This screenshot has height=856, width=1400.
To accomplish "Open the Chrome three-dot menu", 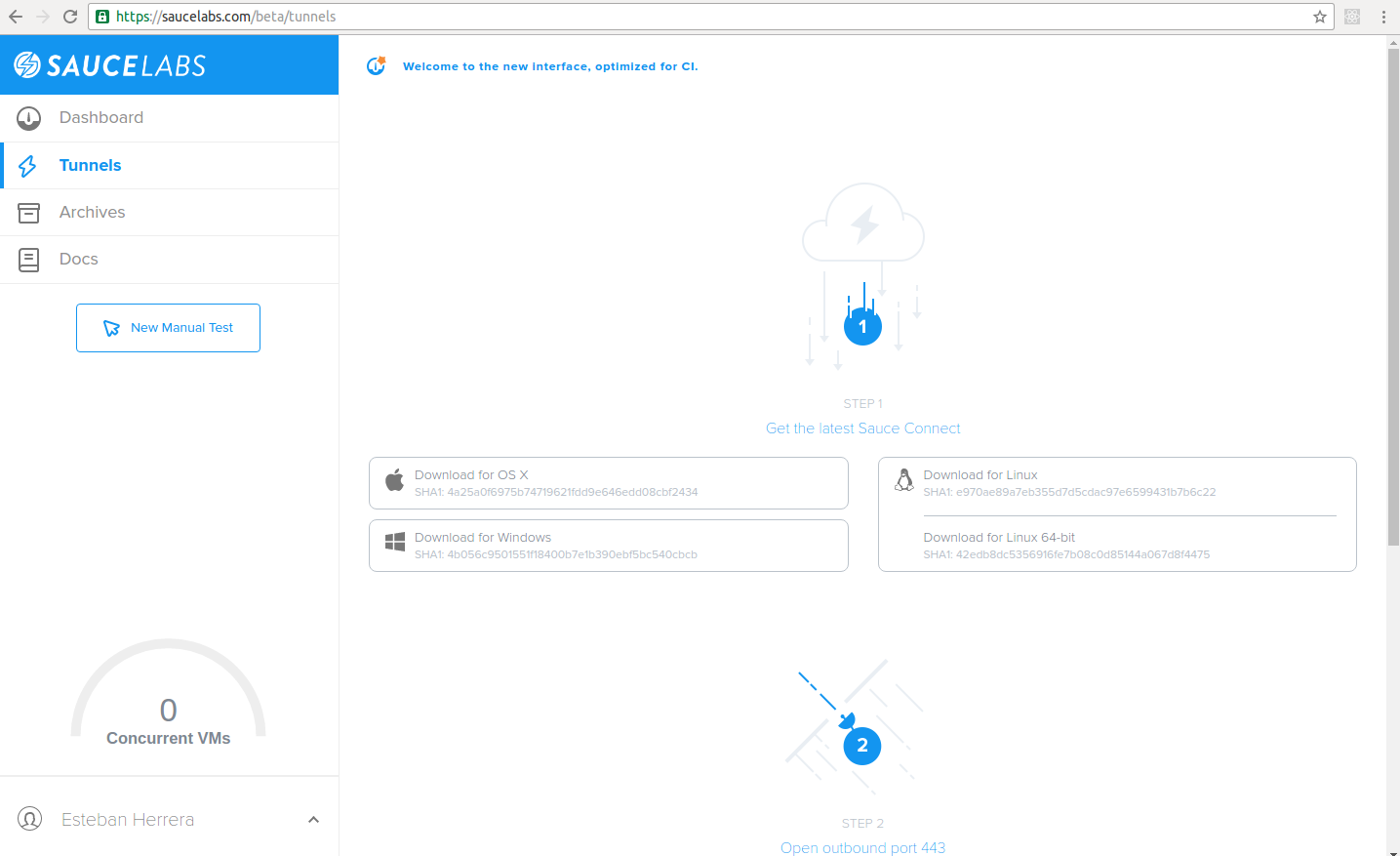I will pyautogui.click(x=1383, y=17).
